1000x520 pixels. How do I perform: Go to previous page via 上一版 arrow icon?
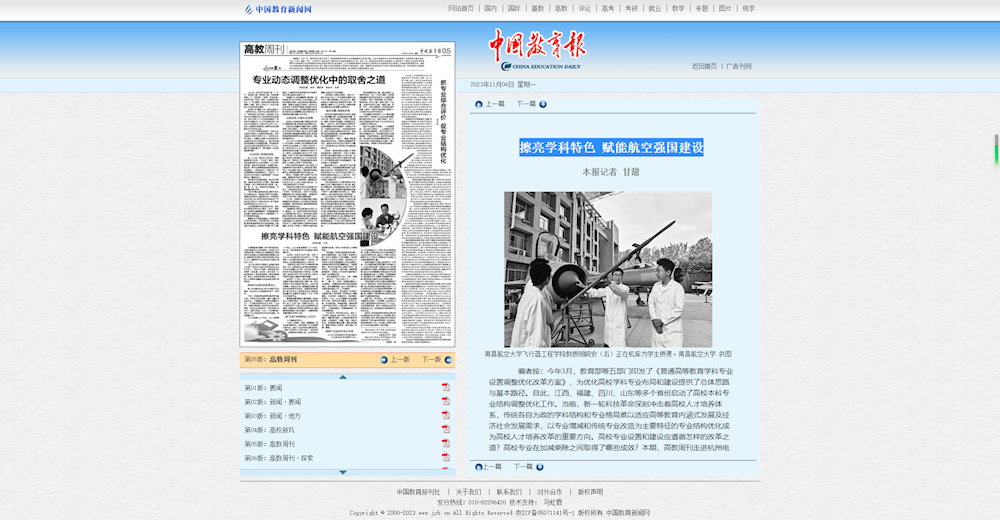(x=384, y=360)
